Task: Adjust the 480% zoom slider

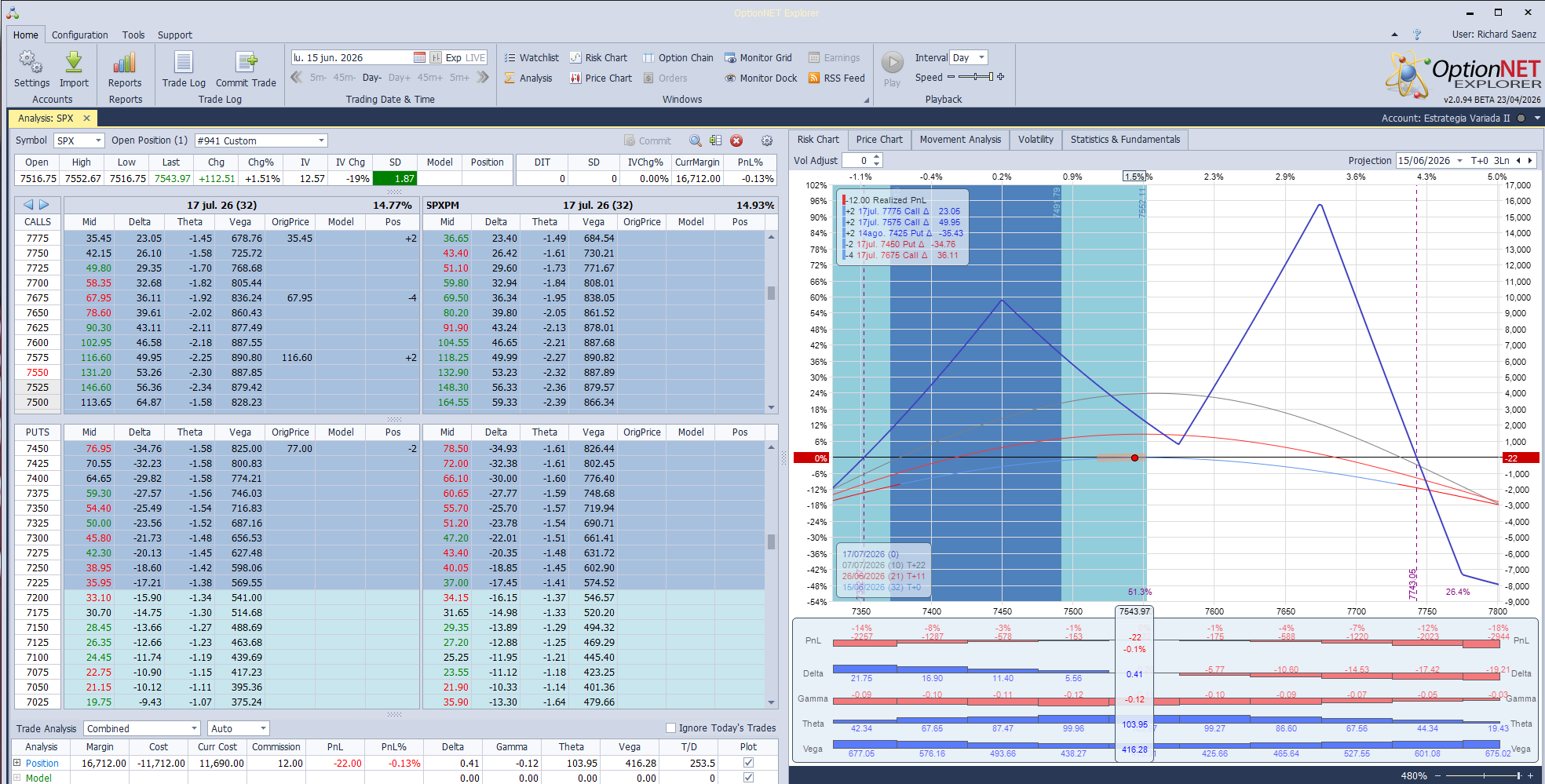Action: coord(1482,775)
